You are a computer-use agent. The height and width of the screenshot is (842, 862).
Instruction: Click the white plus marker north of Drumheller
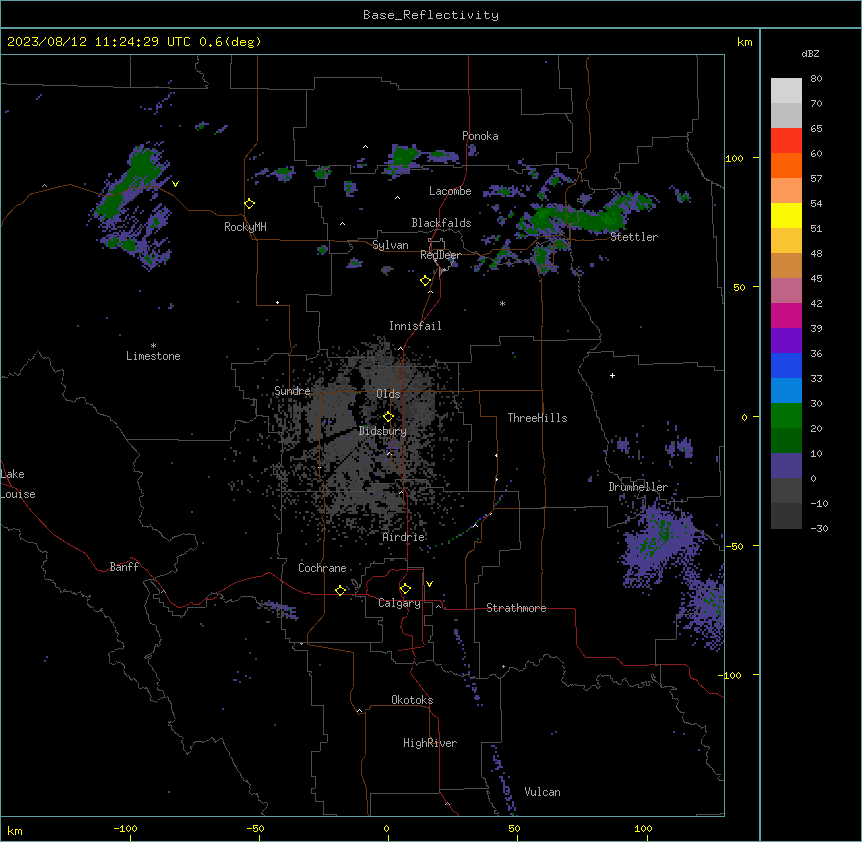[x=612, y=375]
